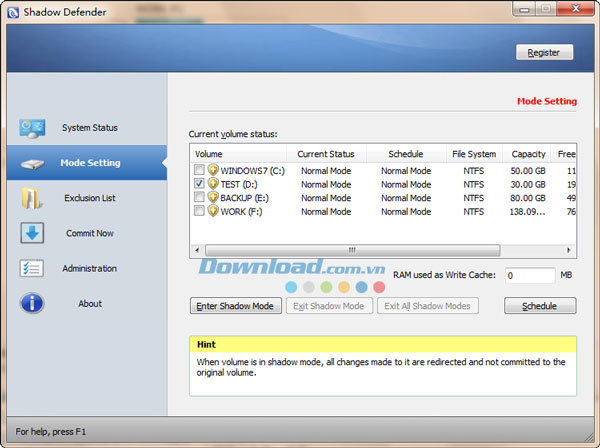Click the "For help, press F1" status text

(x=51, y=432)
